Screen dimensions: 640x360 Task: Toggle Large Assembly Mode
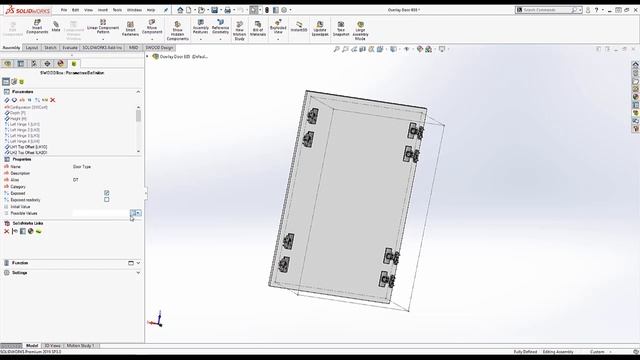360,31
